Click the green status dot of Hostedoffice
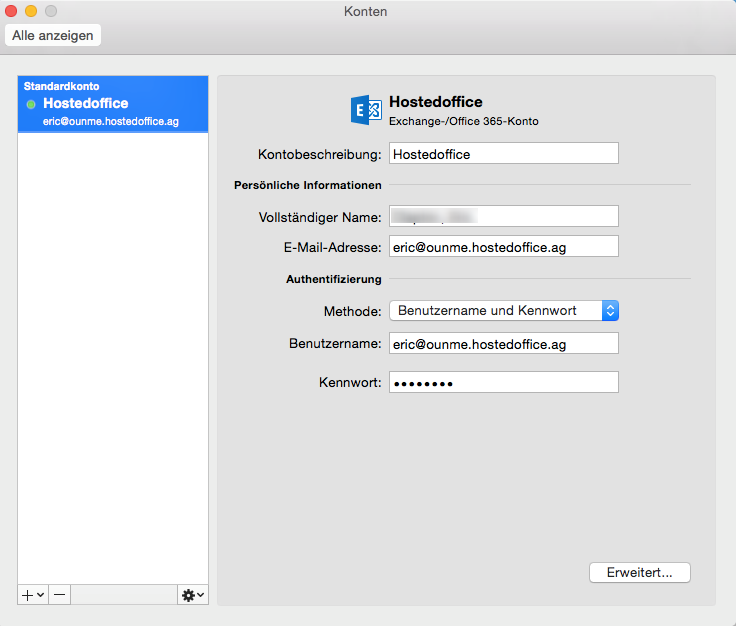The width and height of the screenshot is (736, 626). click(x=31, y=104)
